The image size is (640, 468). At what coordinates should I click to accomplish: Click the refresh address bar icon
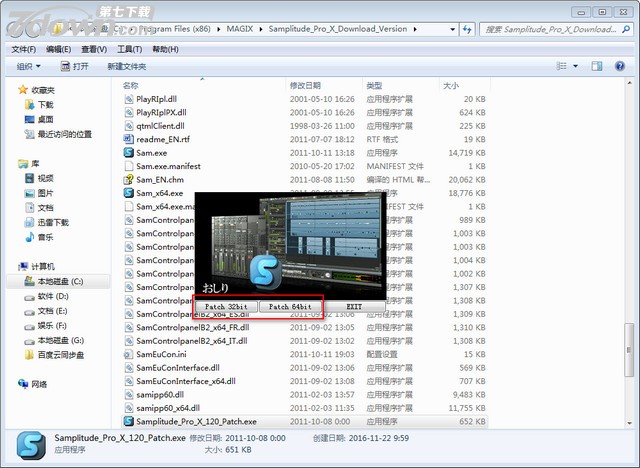(467, 29)
